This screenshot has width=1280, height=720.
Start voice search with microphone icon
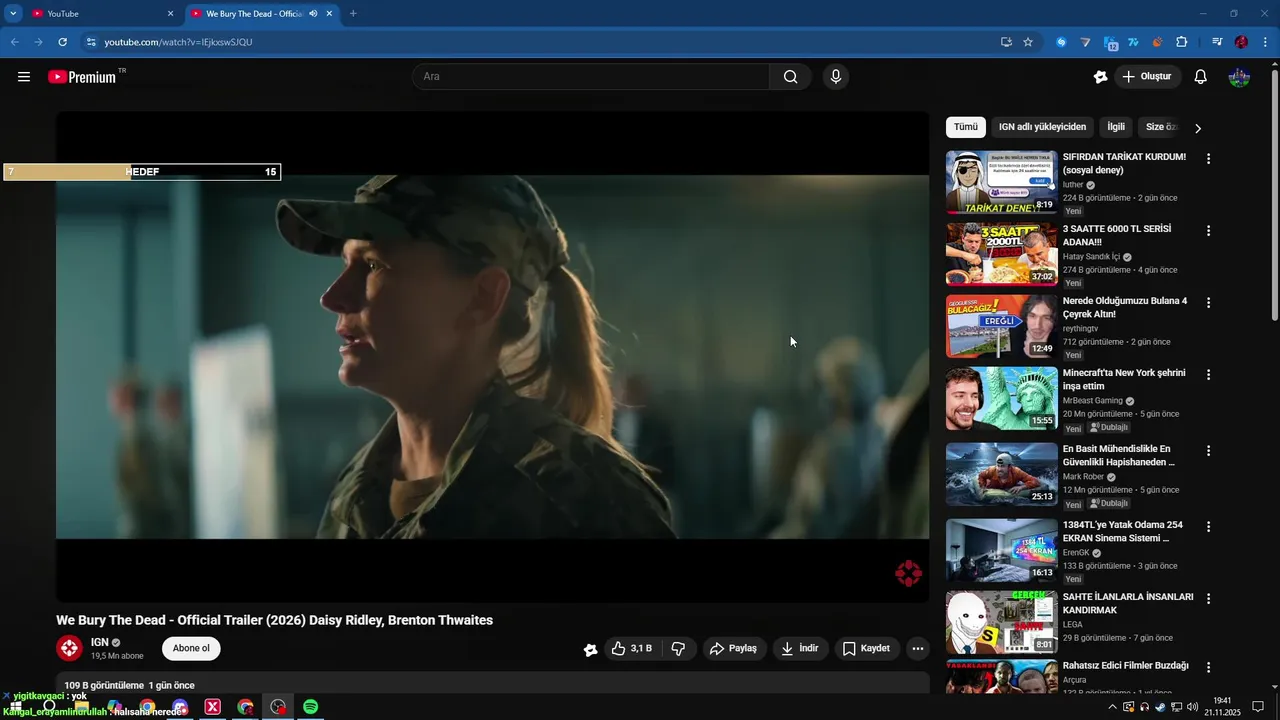coord(836,77)
